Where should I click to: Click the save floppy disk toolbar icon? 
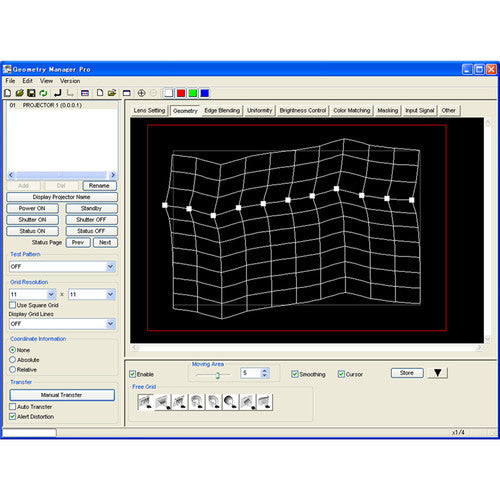click(x=31, y=93)
